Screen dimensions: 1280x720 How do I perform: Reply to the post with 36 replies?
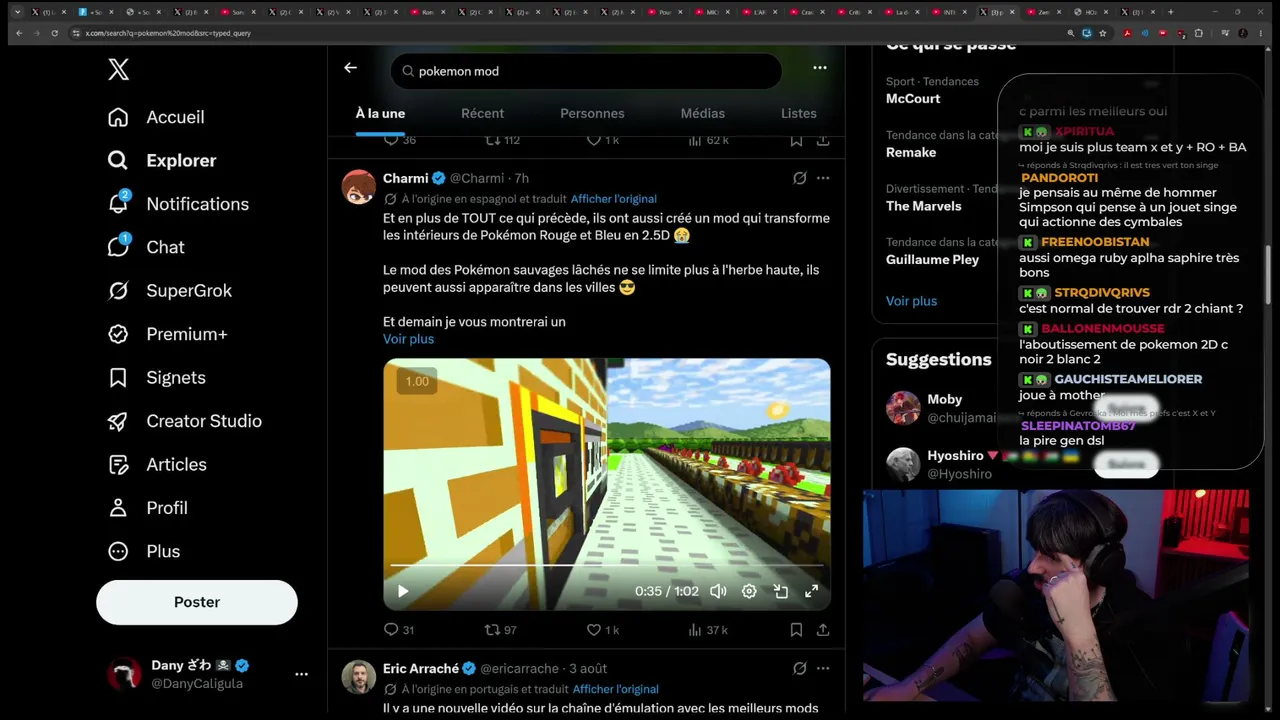tap(399, 140)
